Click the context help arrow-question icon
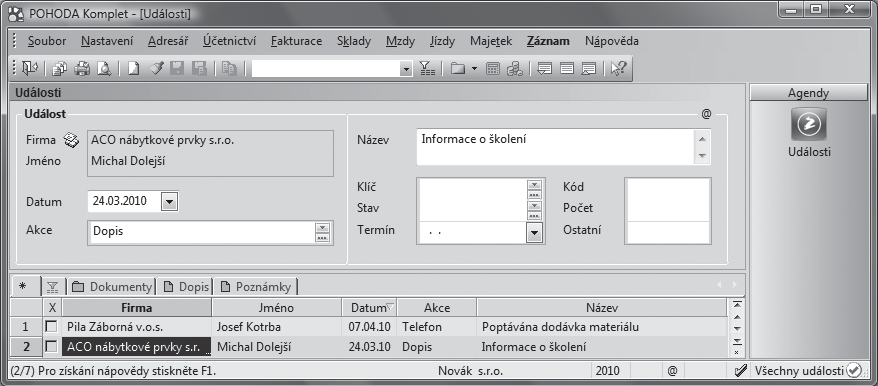Image resolution: width=878 pixels, height=386 pixels. pos(618,68)
